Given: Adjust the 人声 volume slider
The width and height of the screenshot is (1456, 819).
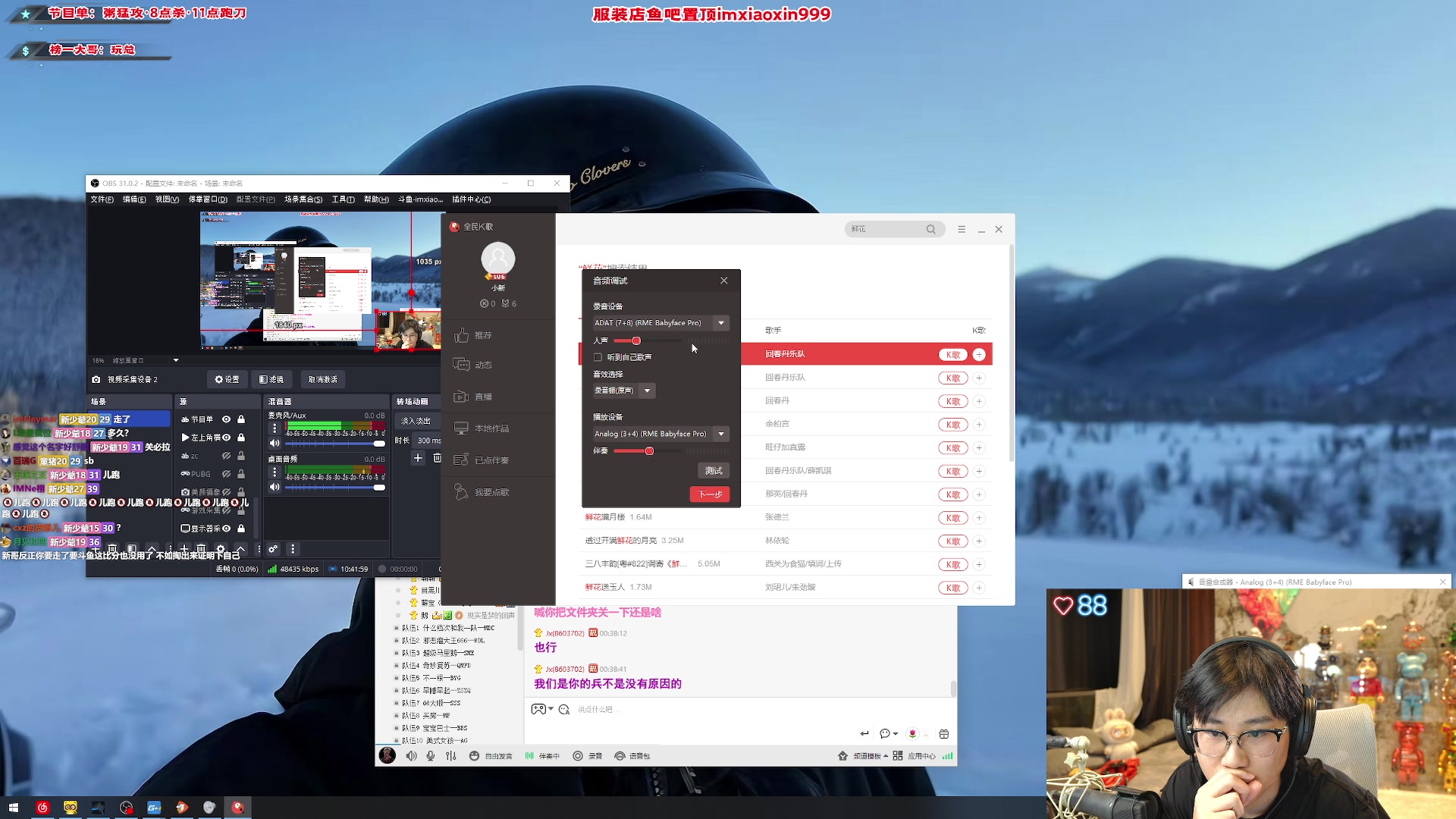Looking at the screenshot, I should point(635,341).
